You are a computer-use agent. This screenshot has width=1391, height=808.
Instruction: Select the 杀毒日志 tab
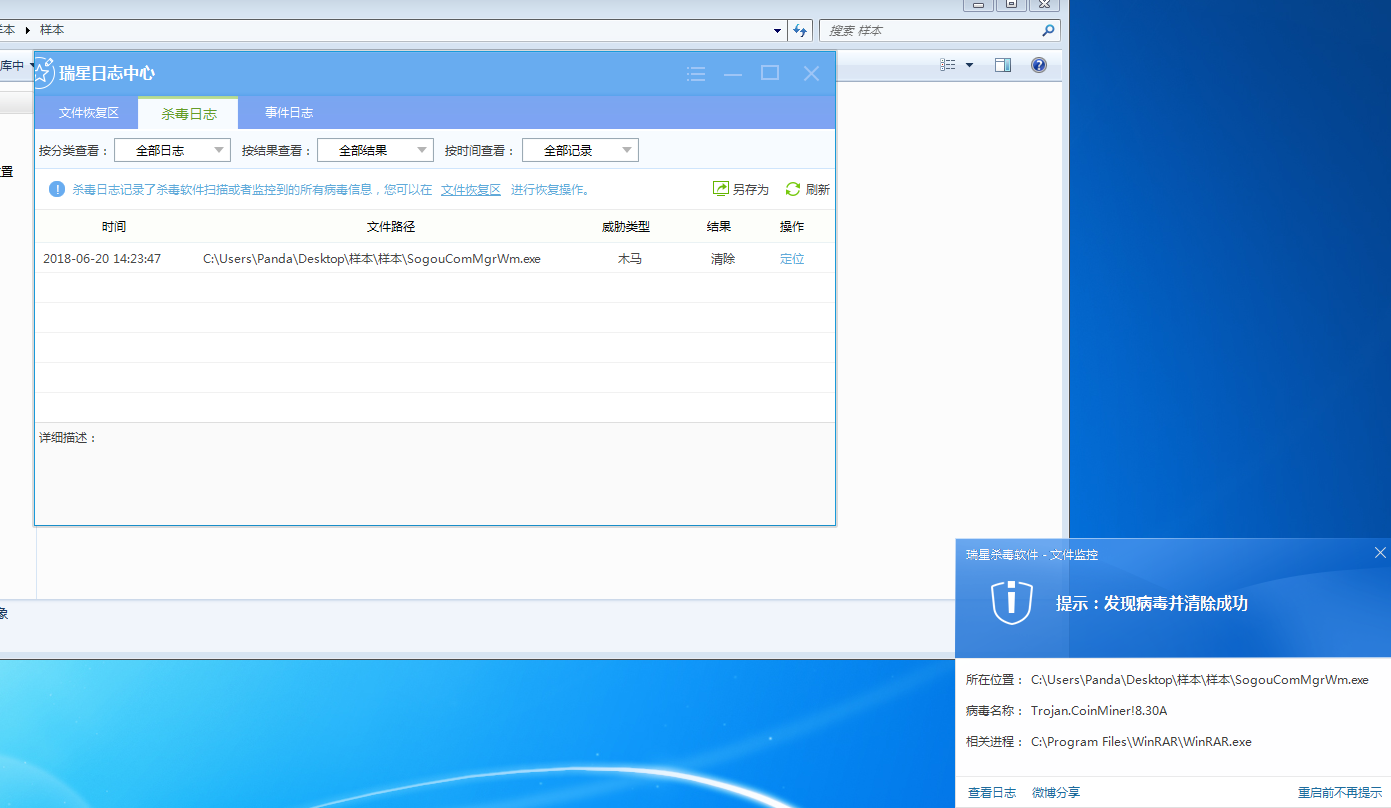(189, 113)
